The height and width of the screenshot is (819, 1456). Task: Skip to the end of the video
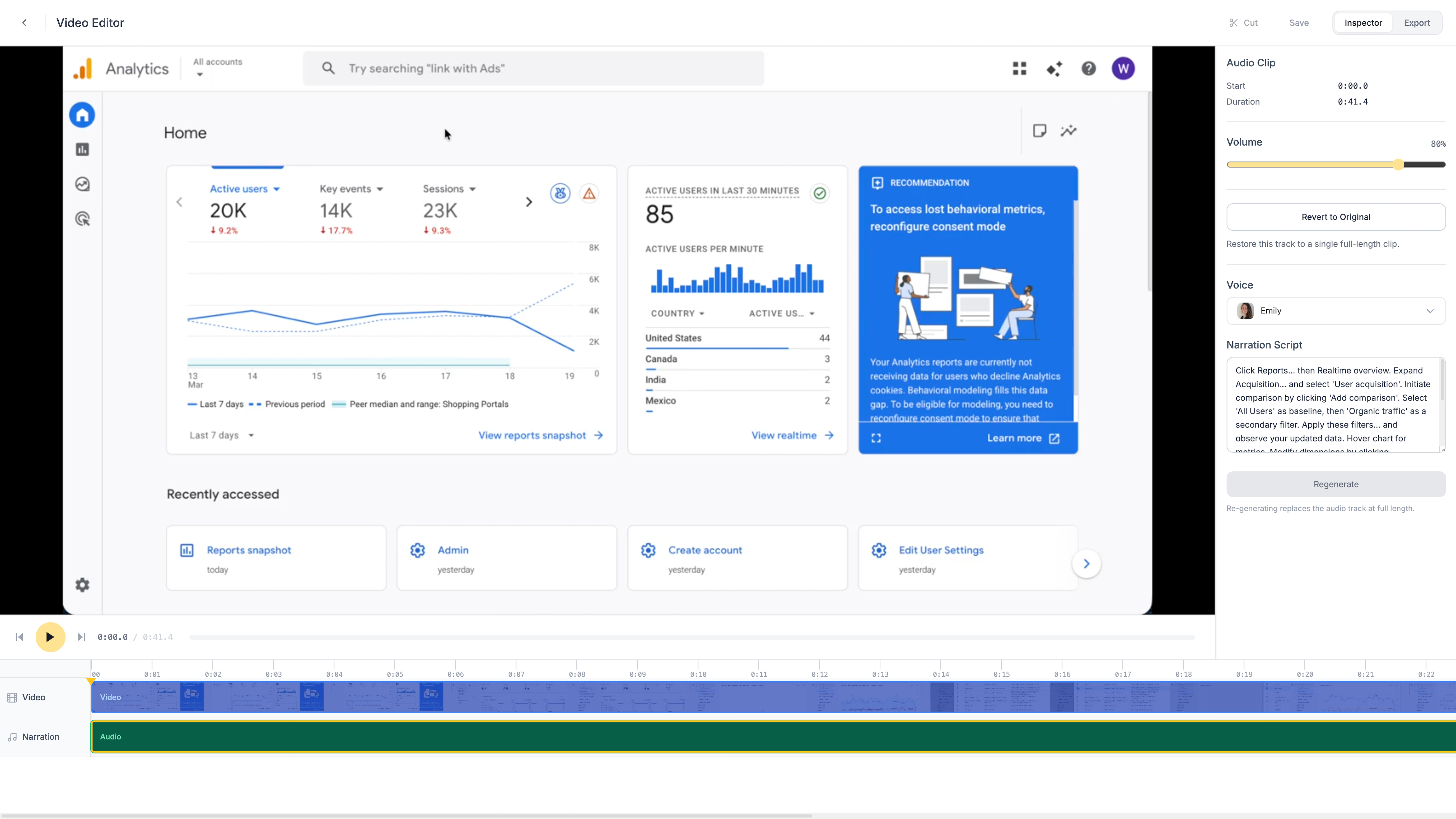tap(81, 637)
